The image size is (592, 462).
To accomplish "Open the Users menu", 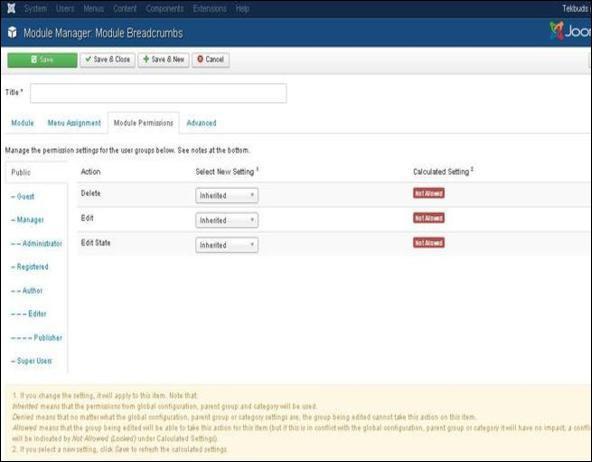I will tap(65, 8).
